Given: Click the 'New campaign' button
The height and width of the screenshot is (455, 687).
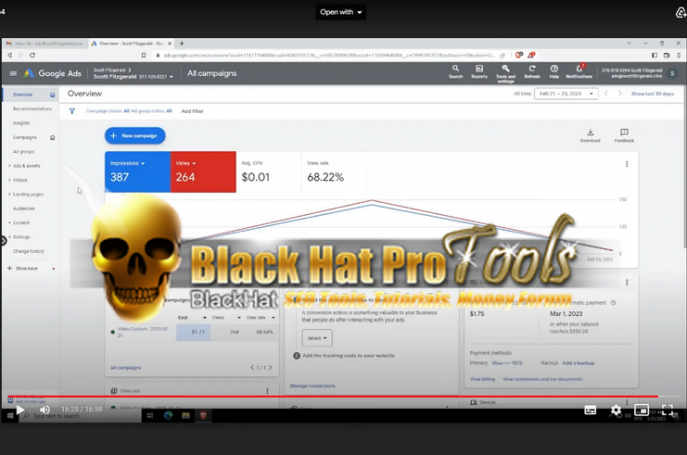Looking at the screenshot, I should pos(135,135).
